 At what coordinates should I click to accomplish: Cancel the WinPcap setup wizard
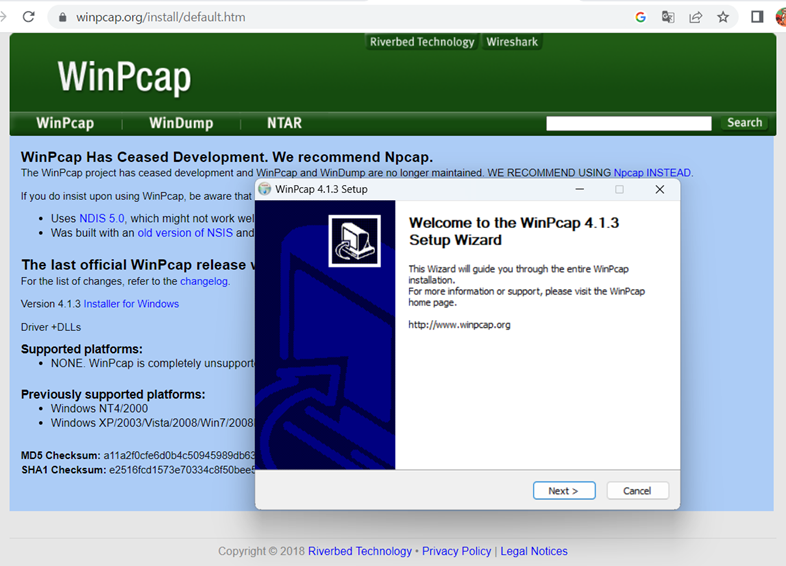pyautogui.click(x=637, y=491)
